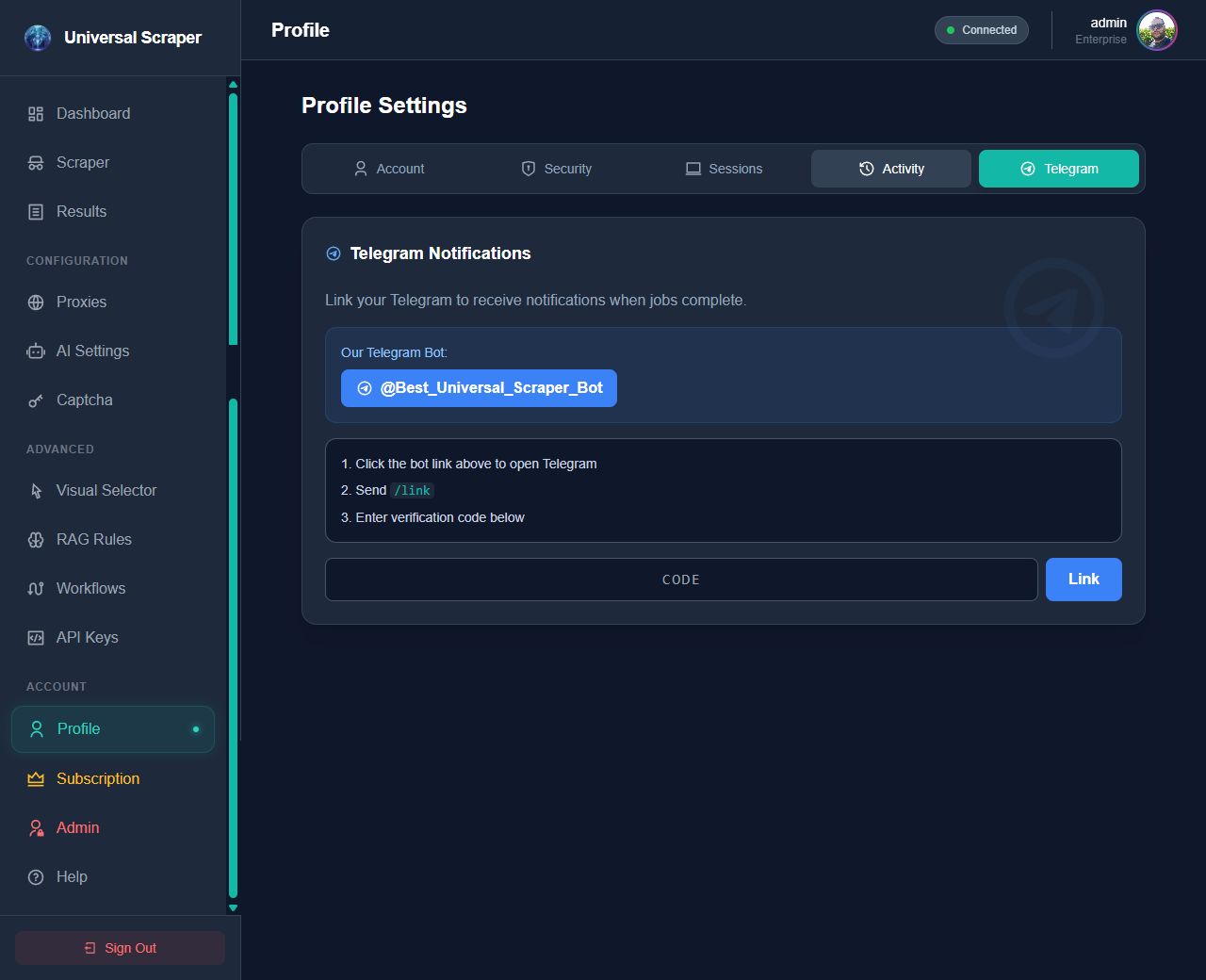Click the Connected status badge
The height and width of the screenshot is (980, 1206).
(x=982, y=30)
